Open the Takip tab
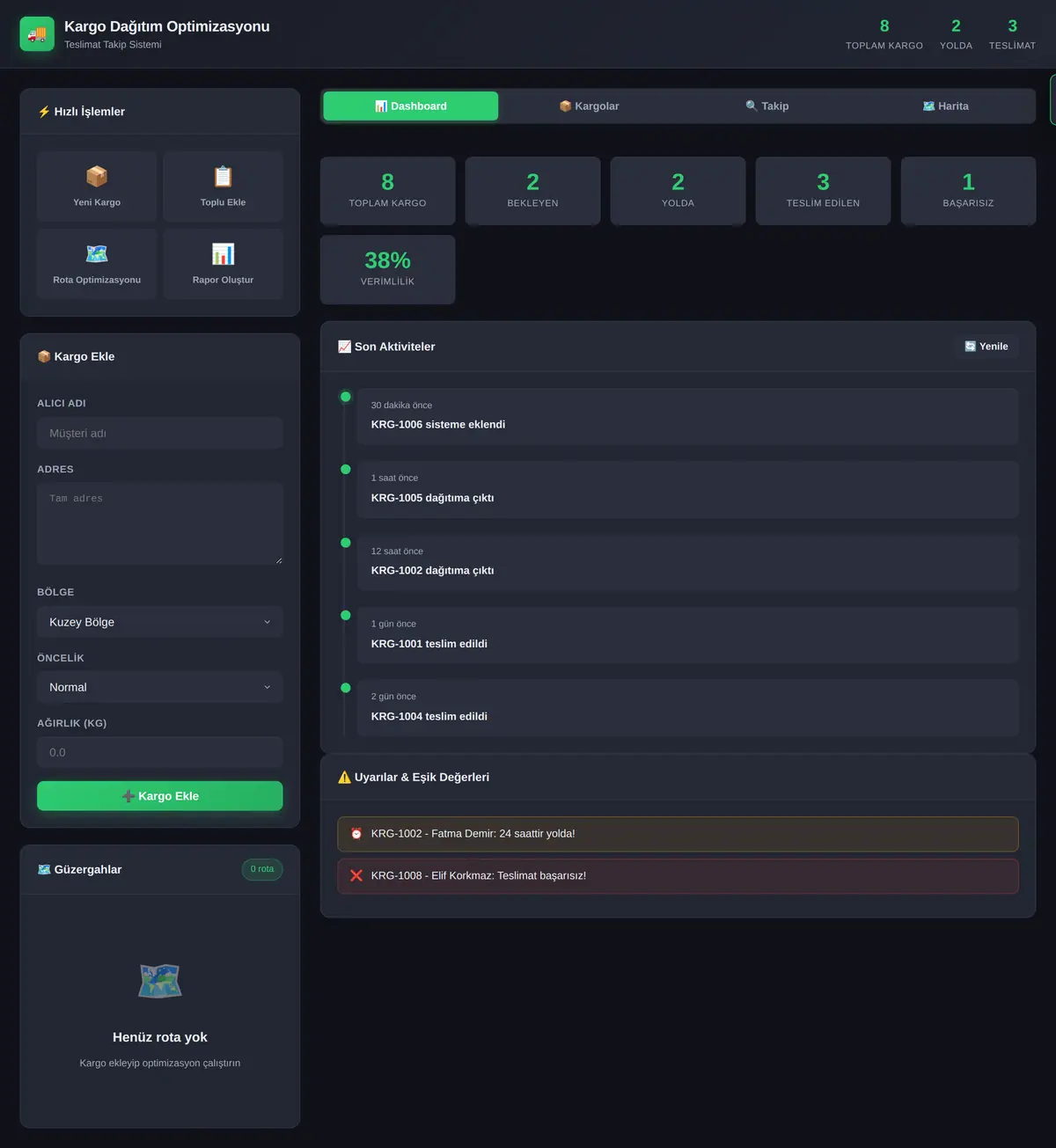Screen dimensions: 1056x1148 click(x=766, y=106)
